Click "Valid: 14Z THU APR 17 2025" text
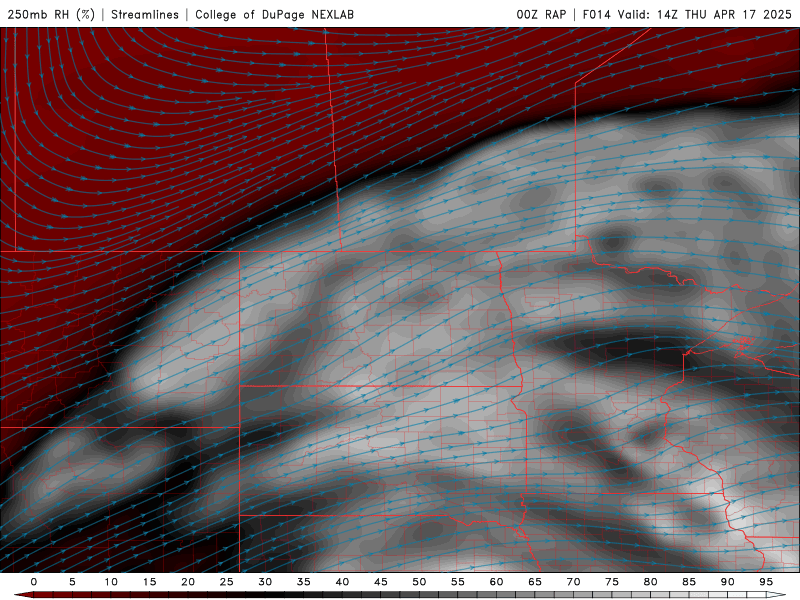800x600 pixels. [705, 14]
